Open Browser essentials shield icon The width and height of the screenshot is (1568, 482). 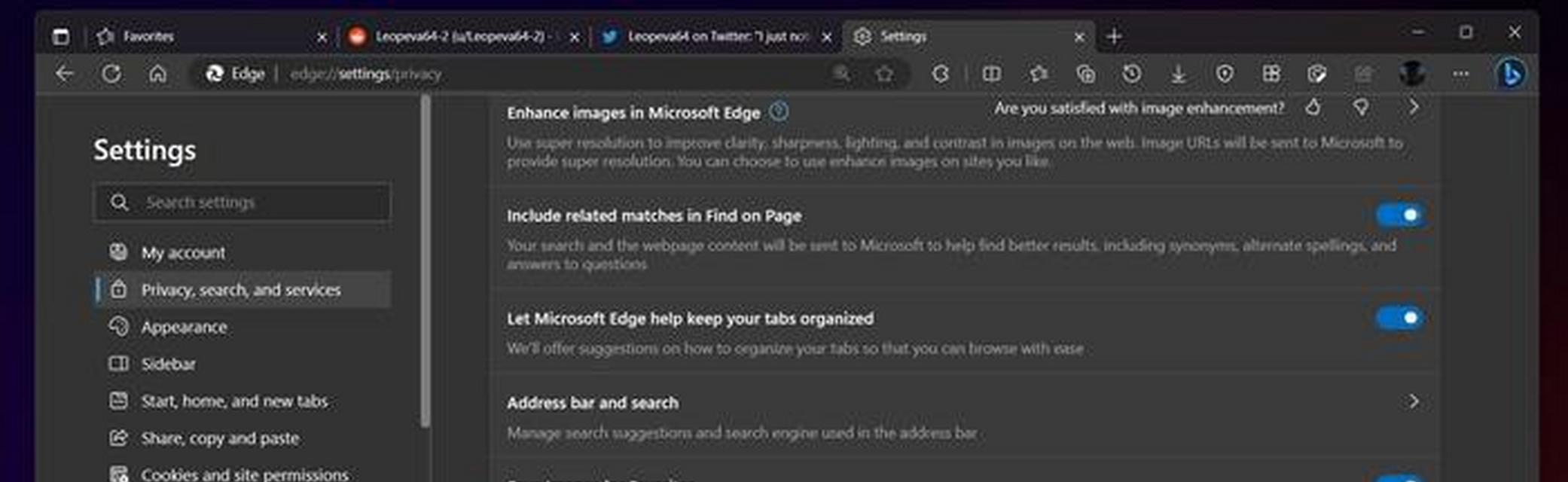tap(1225, 74)
